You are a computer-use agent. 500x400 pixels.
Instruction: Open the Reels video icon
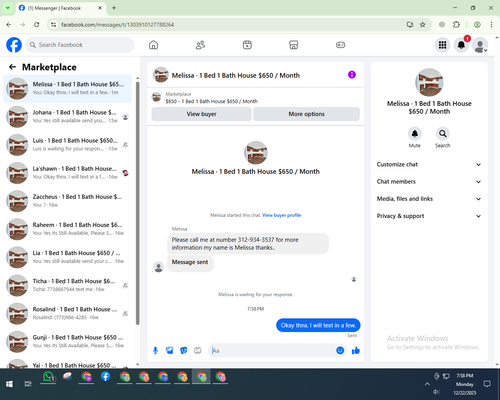pos(247,45)
